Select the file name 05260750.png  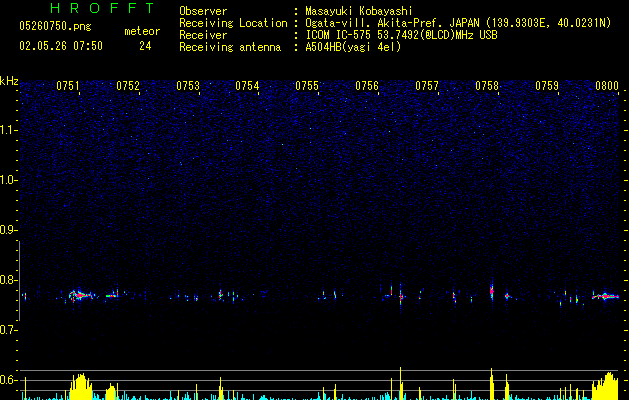pos(55,26)
